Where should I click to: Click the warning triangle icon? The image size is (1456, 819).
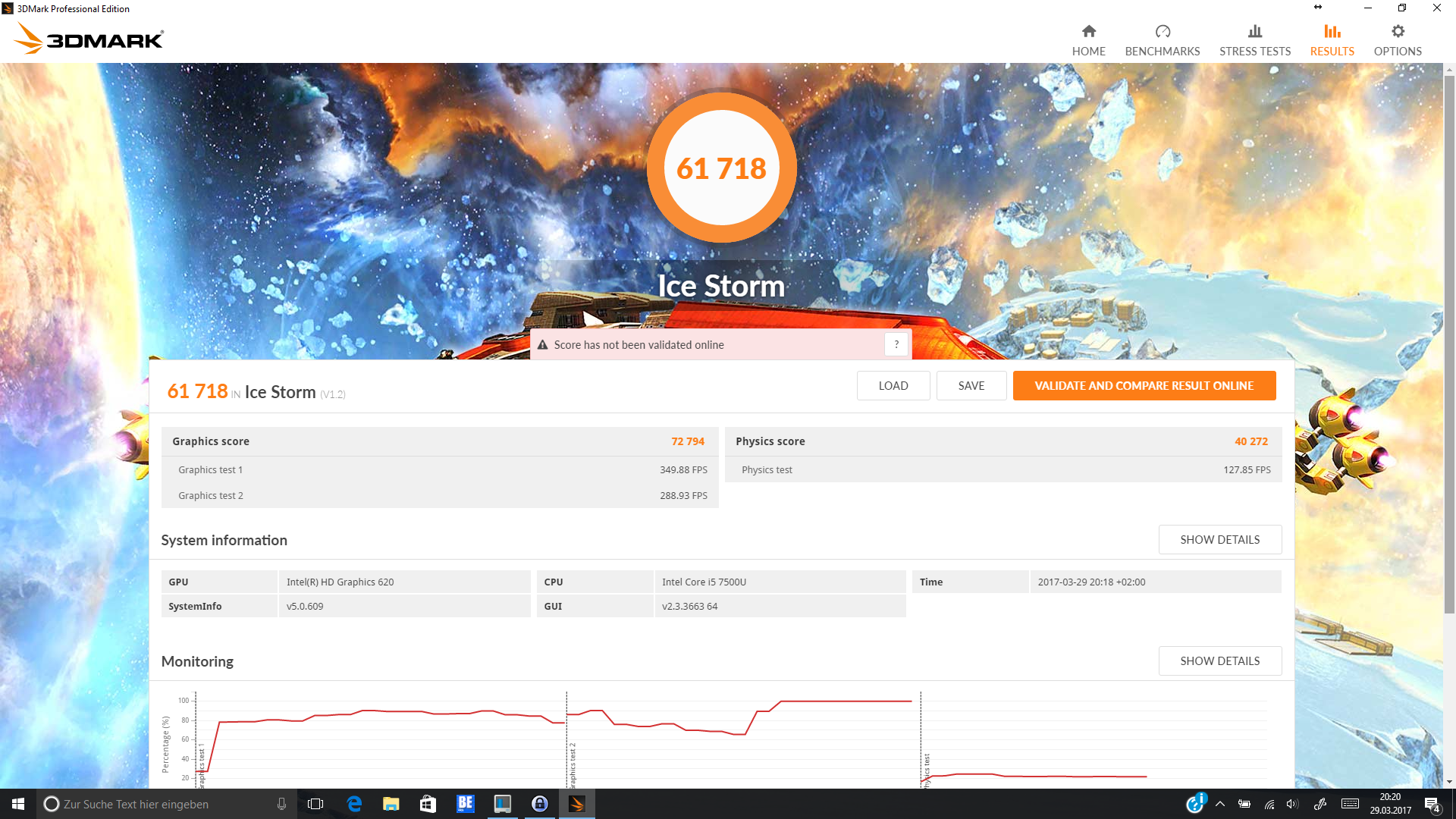click(542, 345)
